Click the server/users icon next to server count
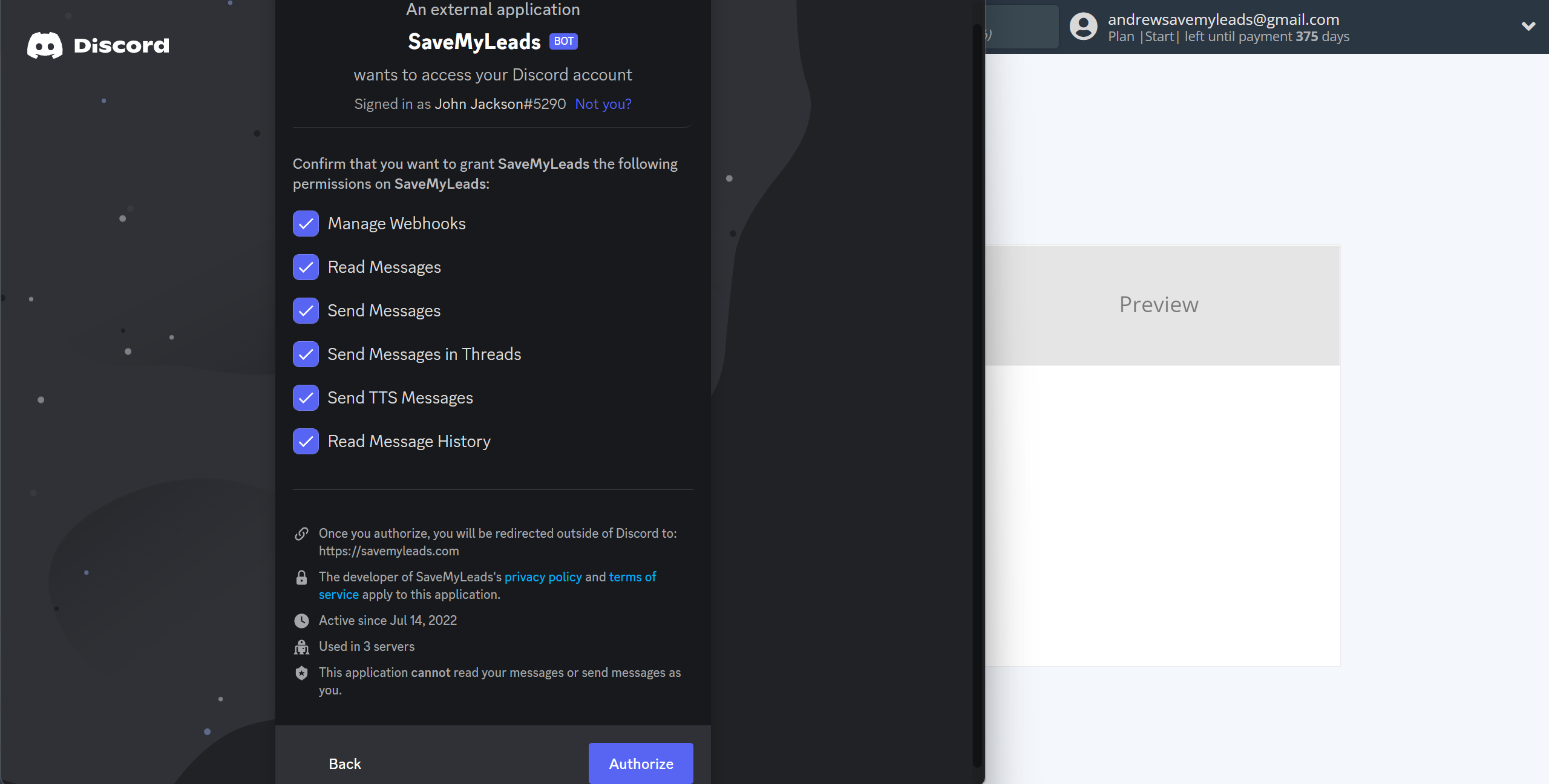This screenshot has width=1549, height=784. [300, 646]
